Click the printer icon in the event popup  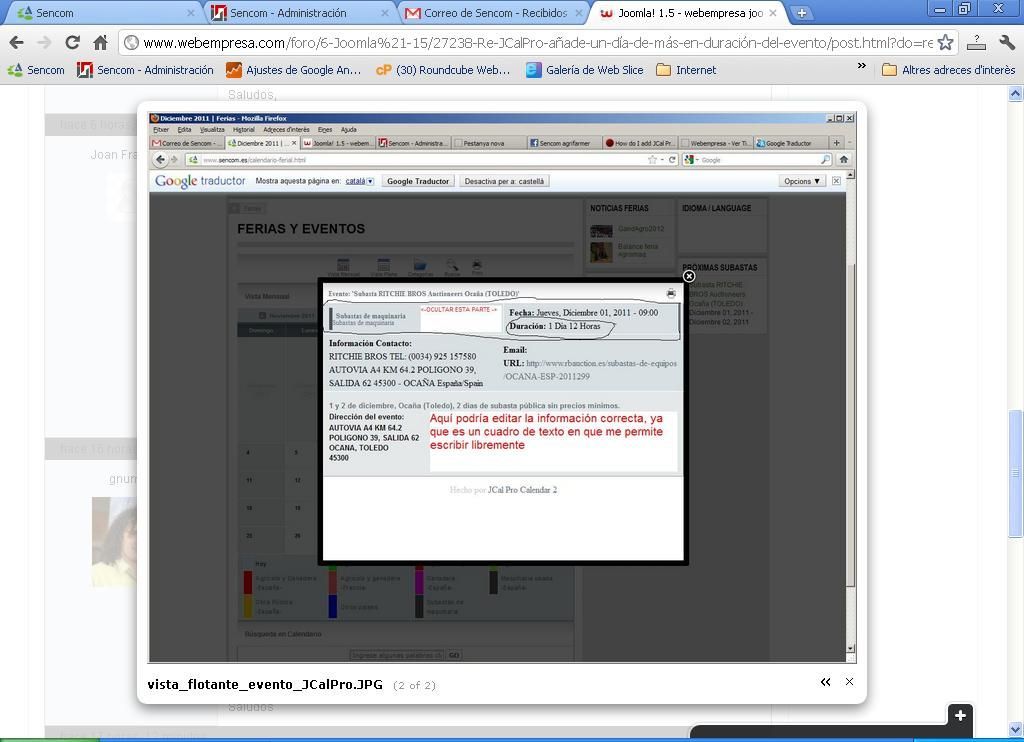[x=671, y=294]
